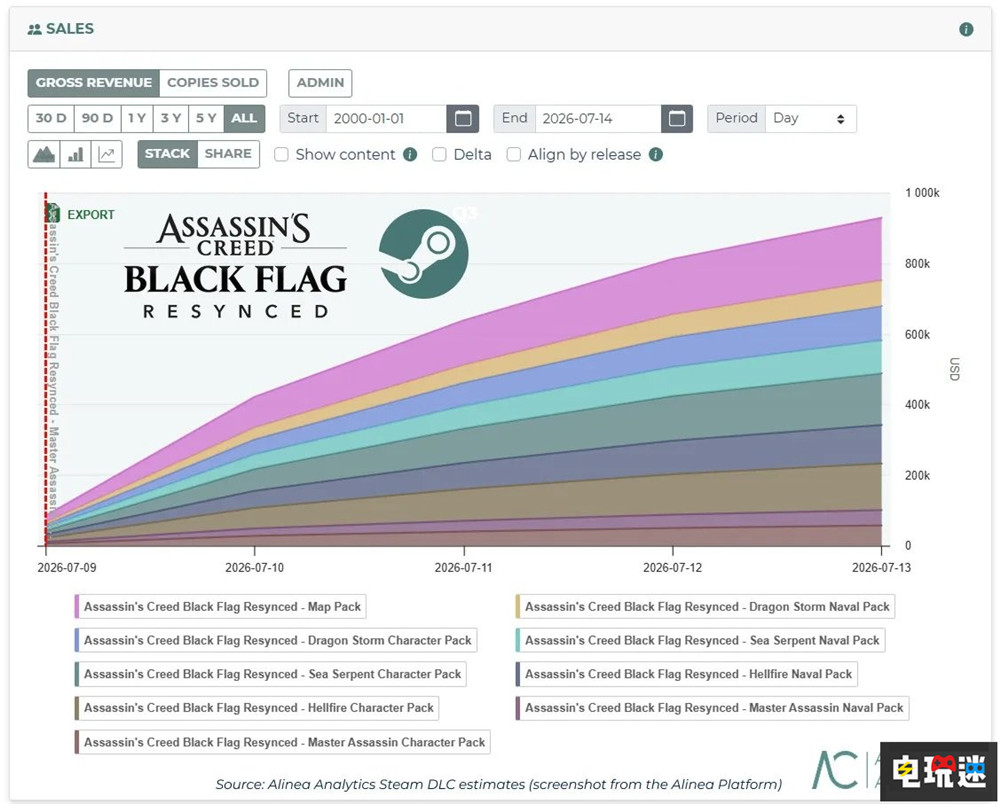
Task: Click the Start date input field
Action: [x=386, y=119]
